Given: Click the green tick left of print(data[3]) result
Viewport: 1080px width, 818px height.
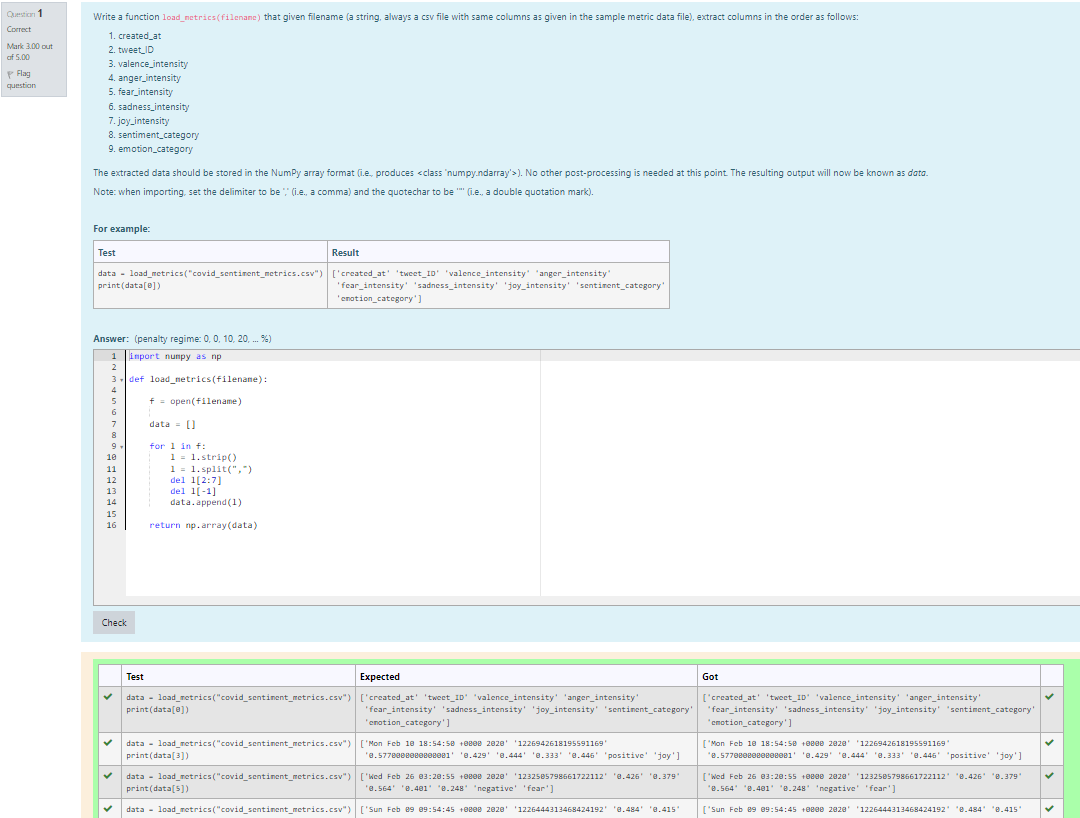Looking at the screenshot, I should pyautogui.click(x=108, y=743).
